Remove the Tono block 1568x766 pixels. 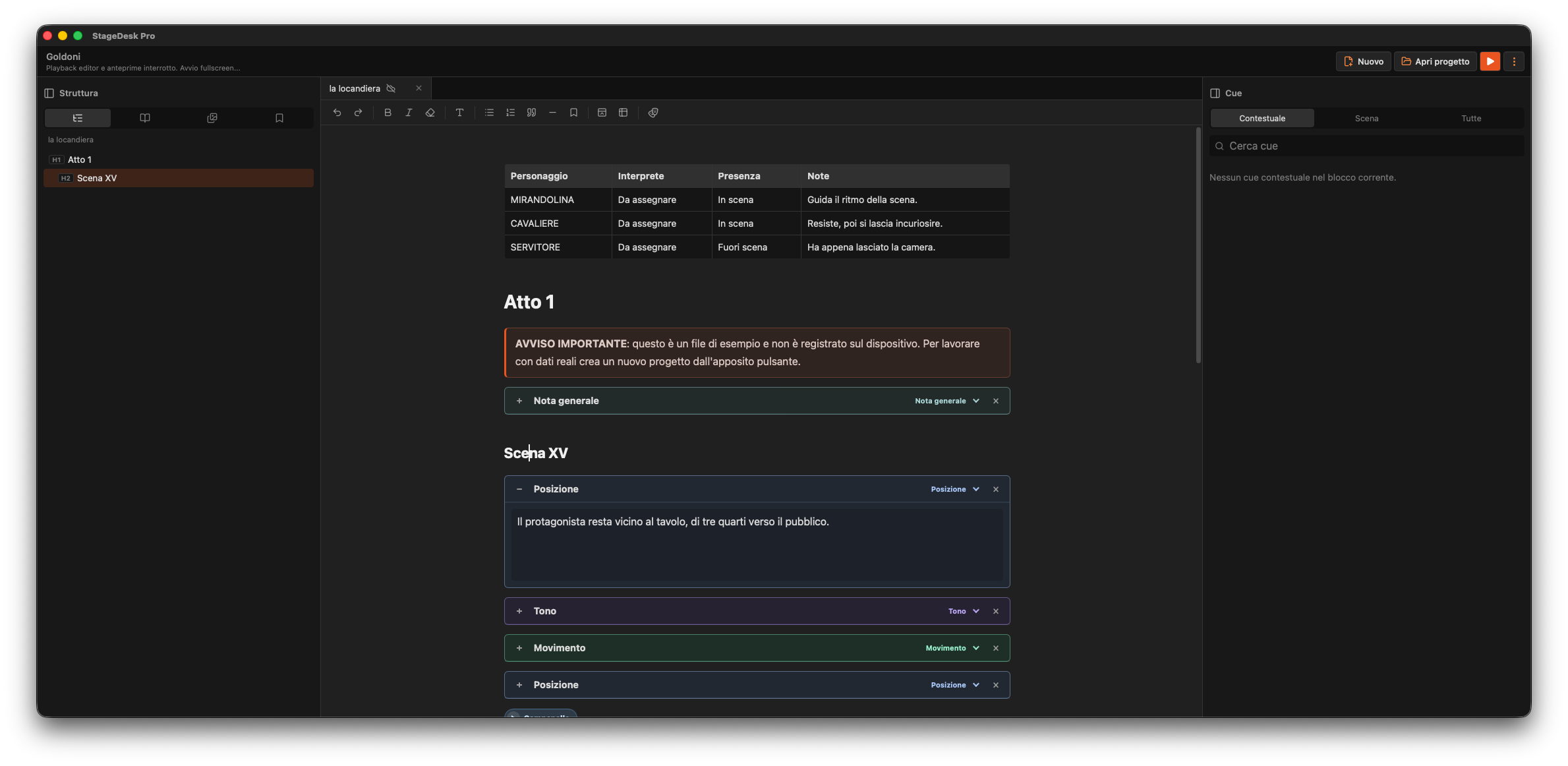tap(996, 611)
